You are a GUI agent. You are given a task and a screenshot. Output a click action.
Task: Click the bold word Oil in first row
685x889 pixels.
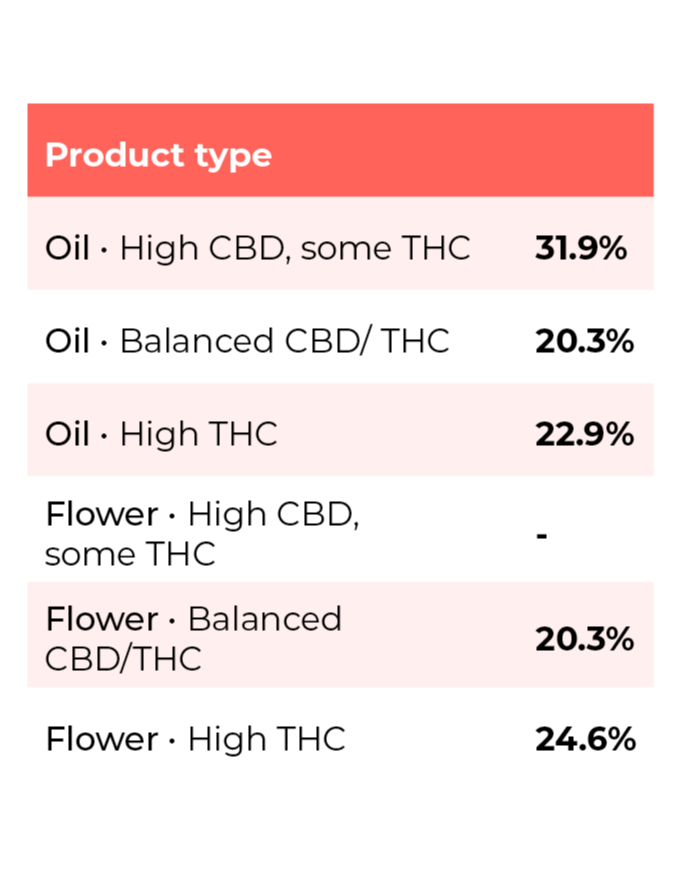(67, 248)
